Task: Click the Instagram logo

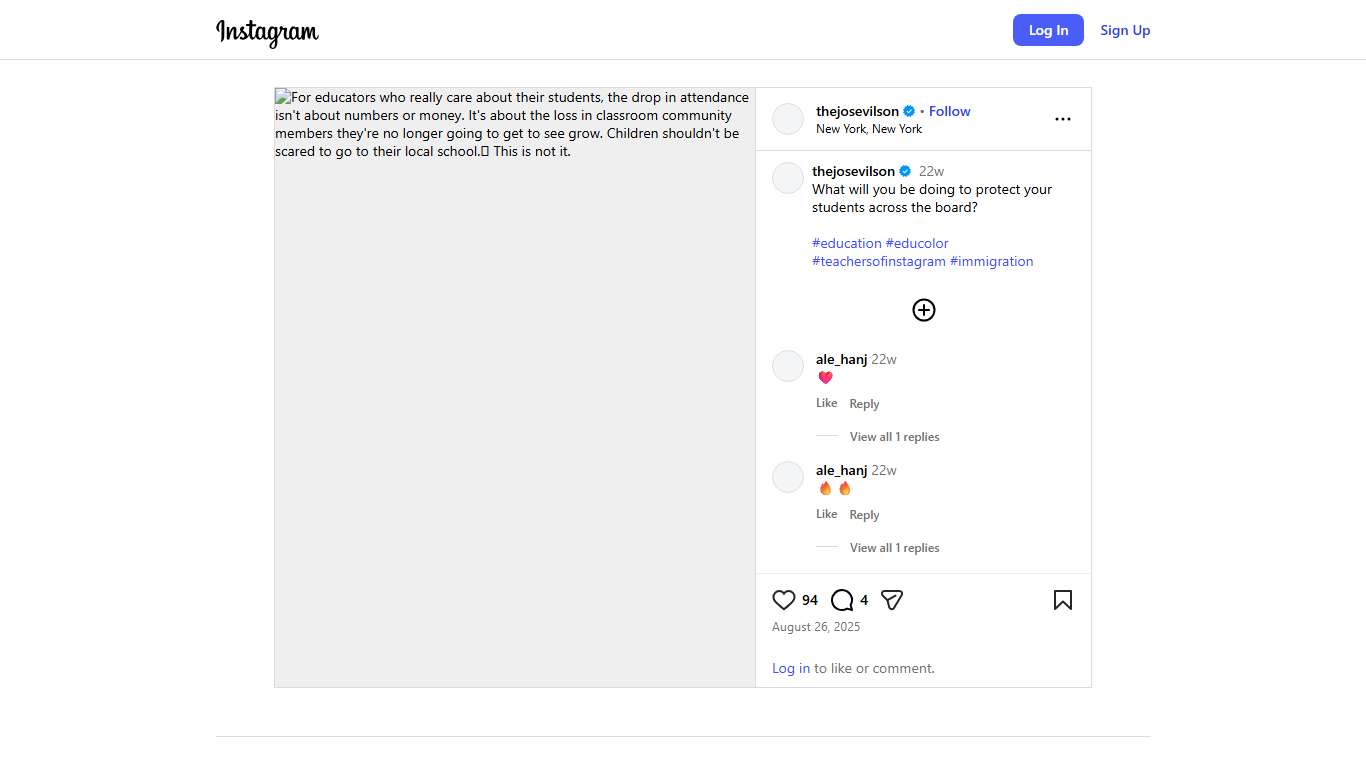Action: tap(267, 32)
